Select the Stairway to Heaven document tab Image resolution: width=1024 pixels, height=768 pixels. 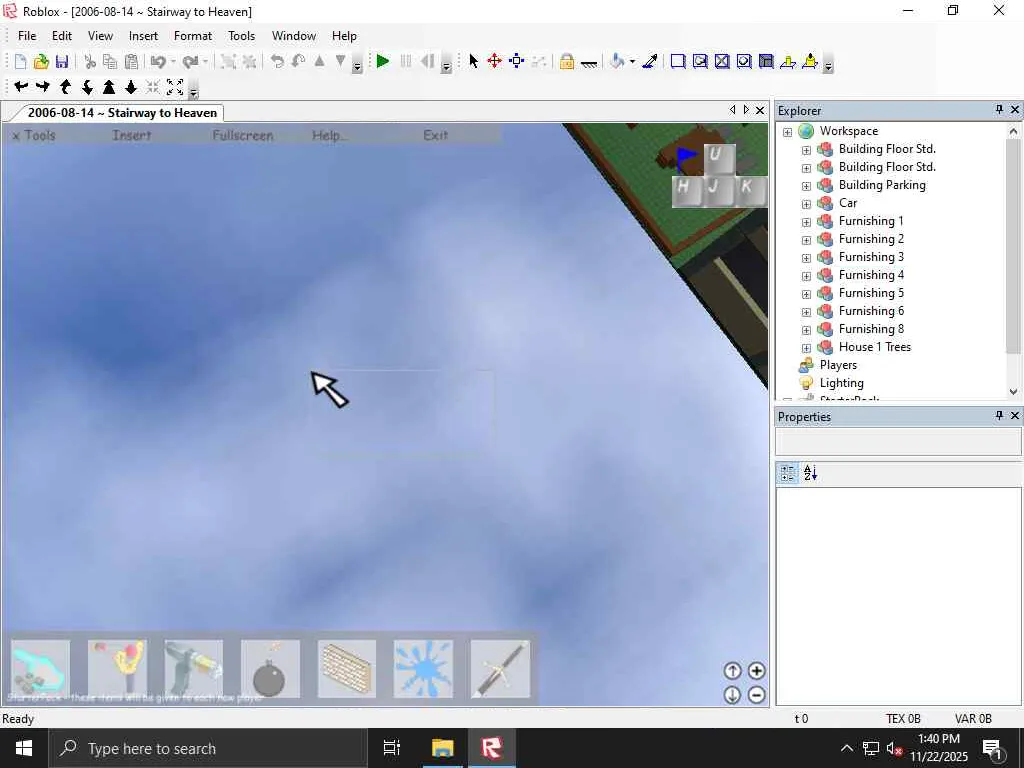click(x=122, y=112)
